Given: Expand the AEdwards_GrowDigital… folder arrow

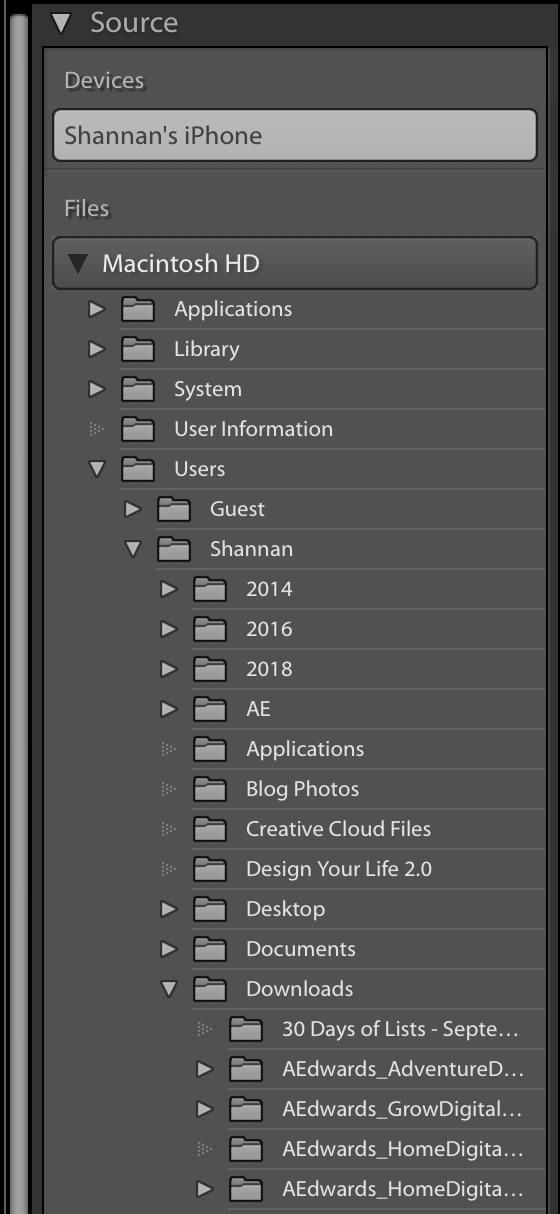Looking at the screenshot, I should (204, 1109).
